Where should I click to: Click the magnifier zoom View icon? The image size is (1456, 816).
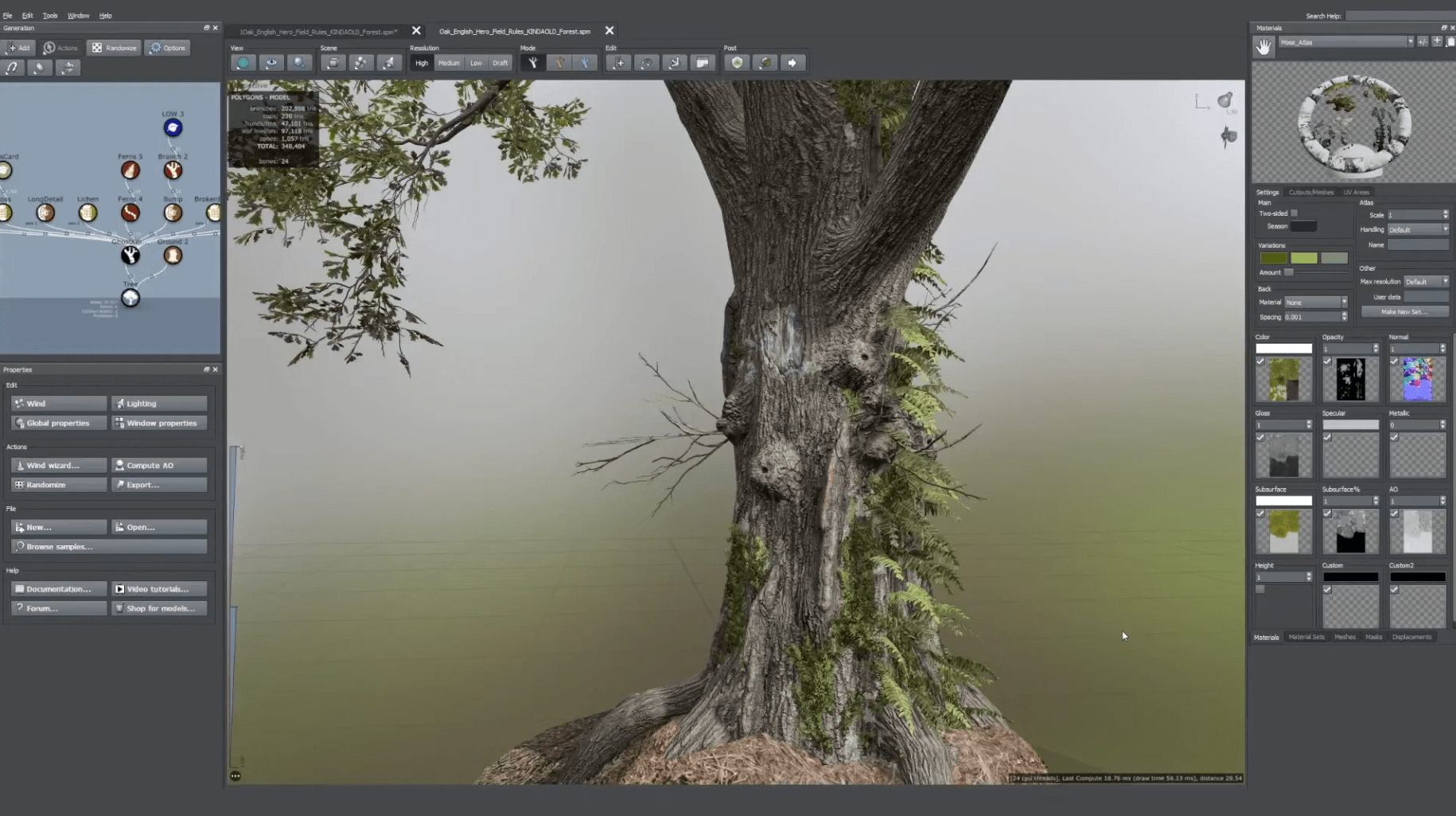299,63
